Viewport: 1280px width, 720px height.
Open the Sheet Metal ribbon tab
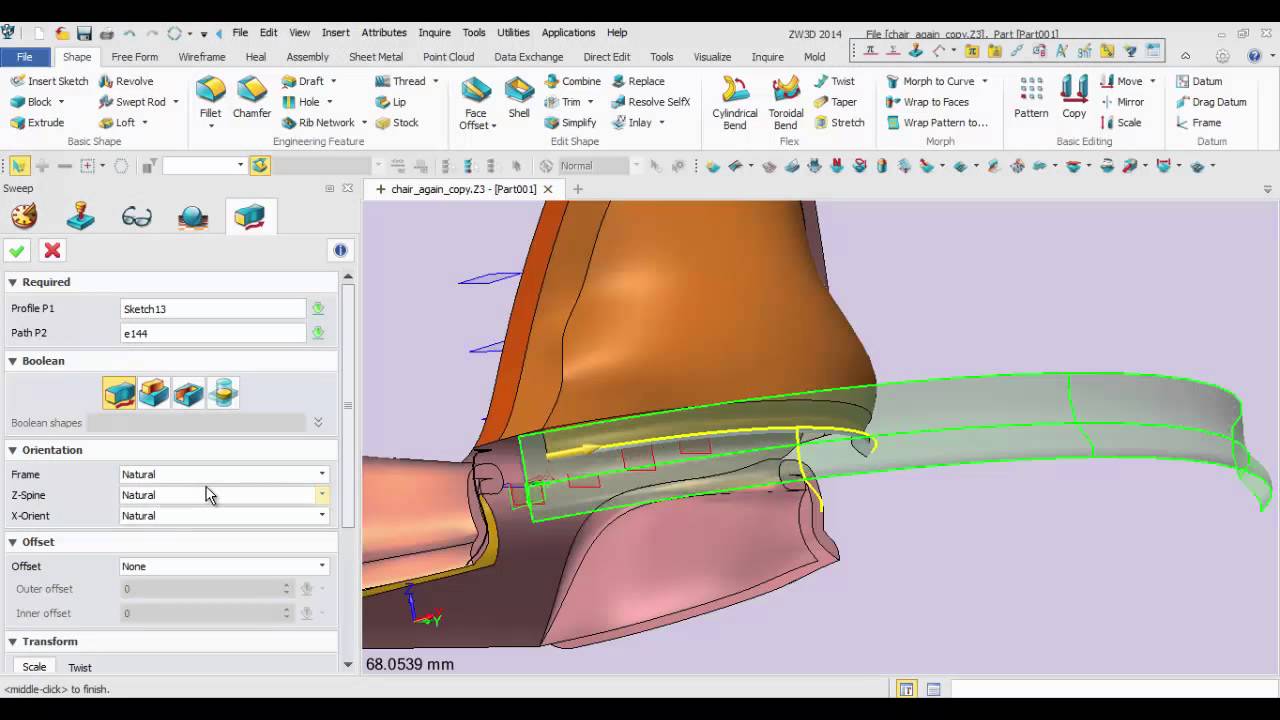pos(376,57)
